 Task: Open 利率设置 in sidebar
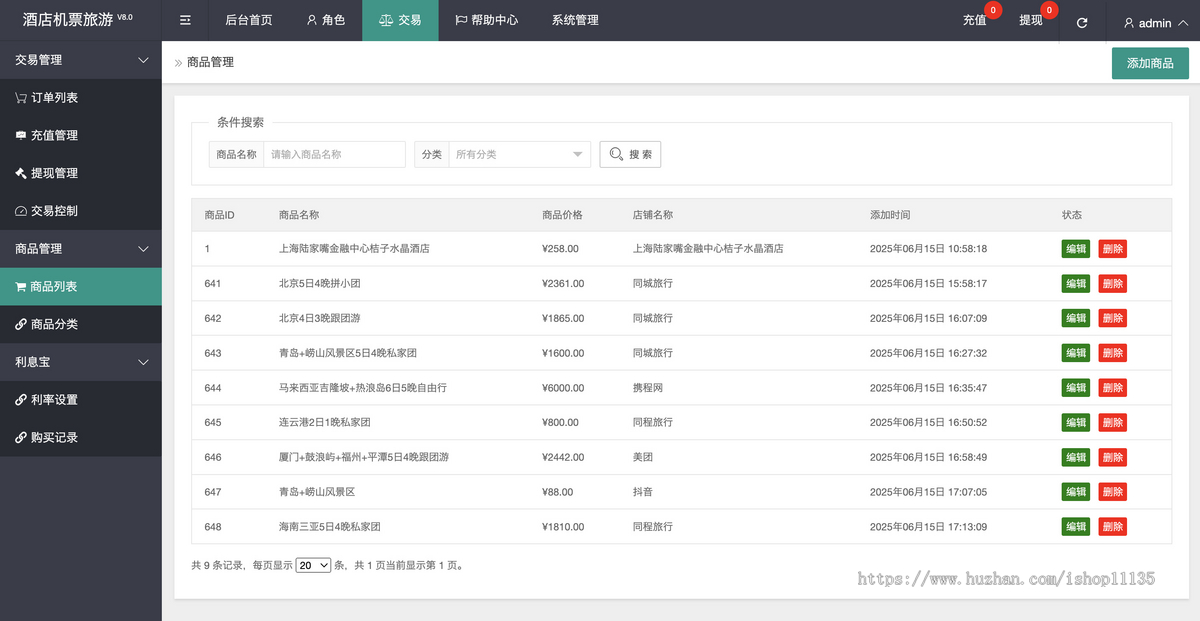pyautogui.click(x=81, y=400)
